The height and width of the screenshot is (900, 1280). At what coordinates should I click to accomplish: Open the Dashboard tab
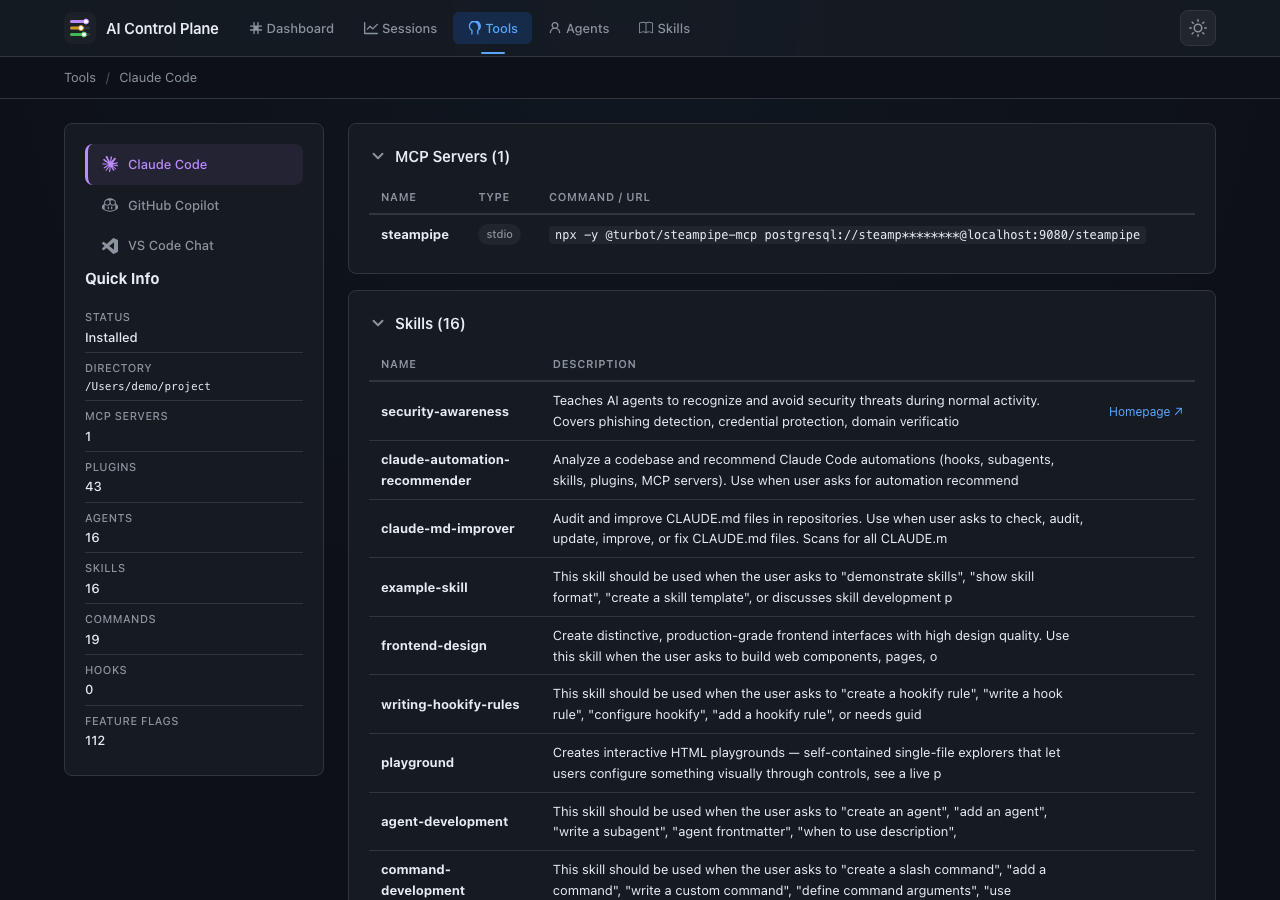click(x=292, y=28)
